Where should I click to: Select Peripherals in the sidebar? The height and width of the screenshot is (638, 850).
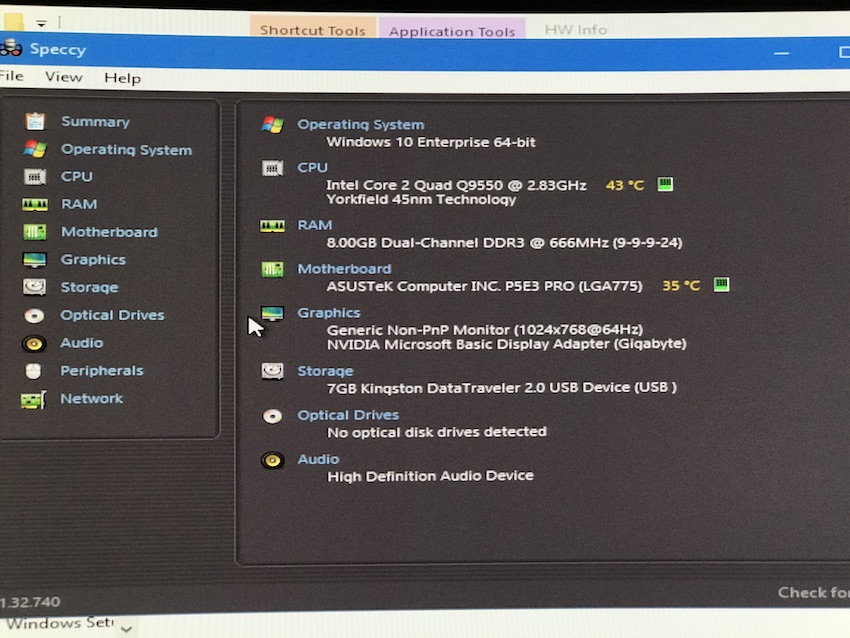point(102,371)
